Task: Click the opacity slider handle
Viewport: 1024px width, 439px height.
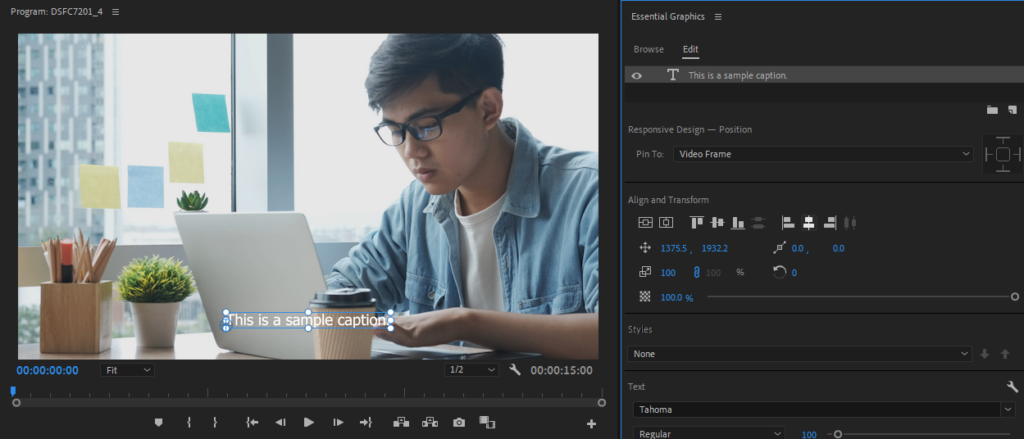Action: coord(1014,297)
